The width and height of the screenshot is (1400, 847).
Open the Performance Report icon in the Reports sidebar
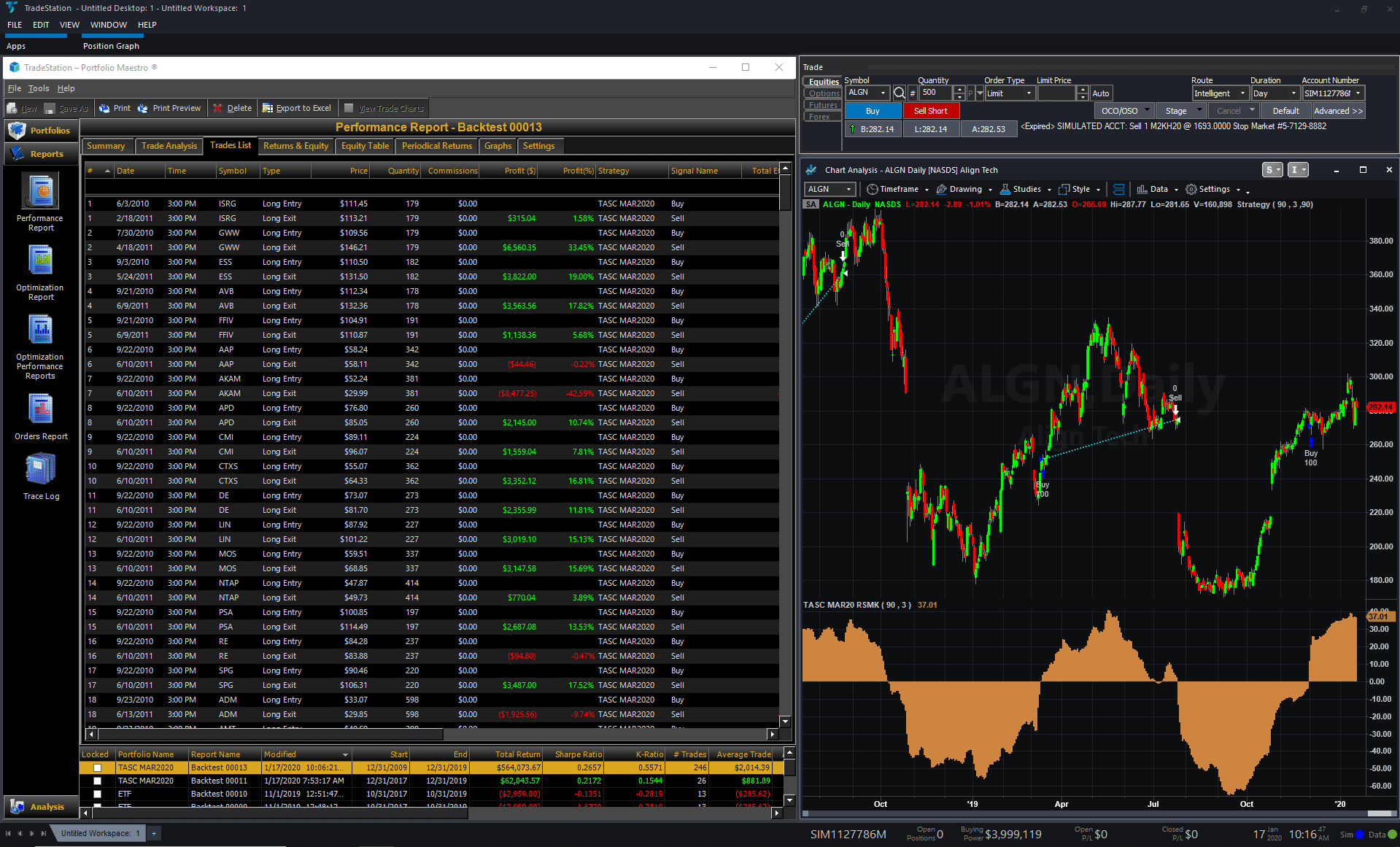[x=42, y=192]
